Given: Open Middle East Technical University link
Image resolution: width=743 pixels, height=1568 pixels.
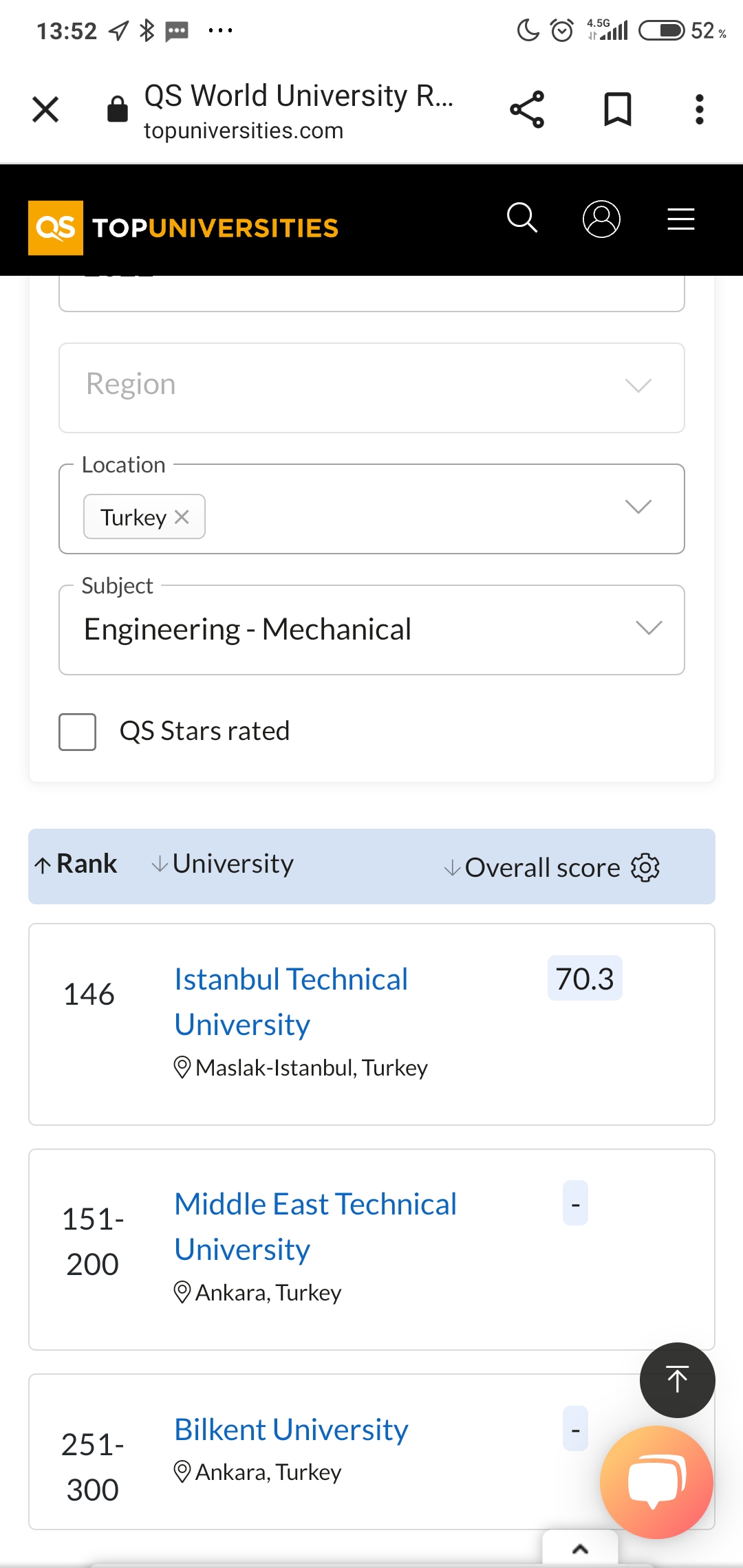Looking at the screenshot, I should pyautogui.click(x=315, y=1227).
